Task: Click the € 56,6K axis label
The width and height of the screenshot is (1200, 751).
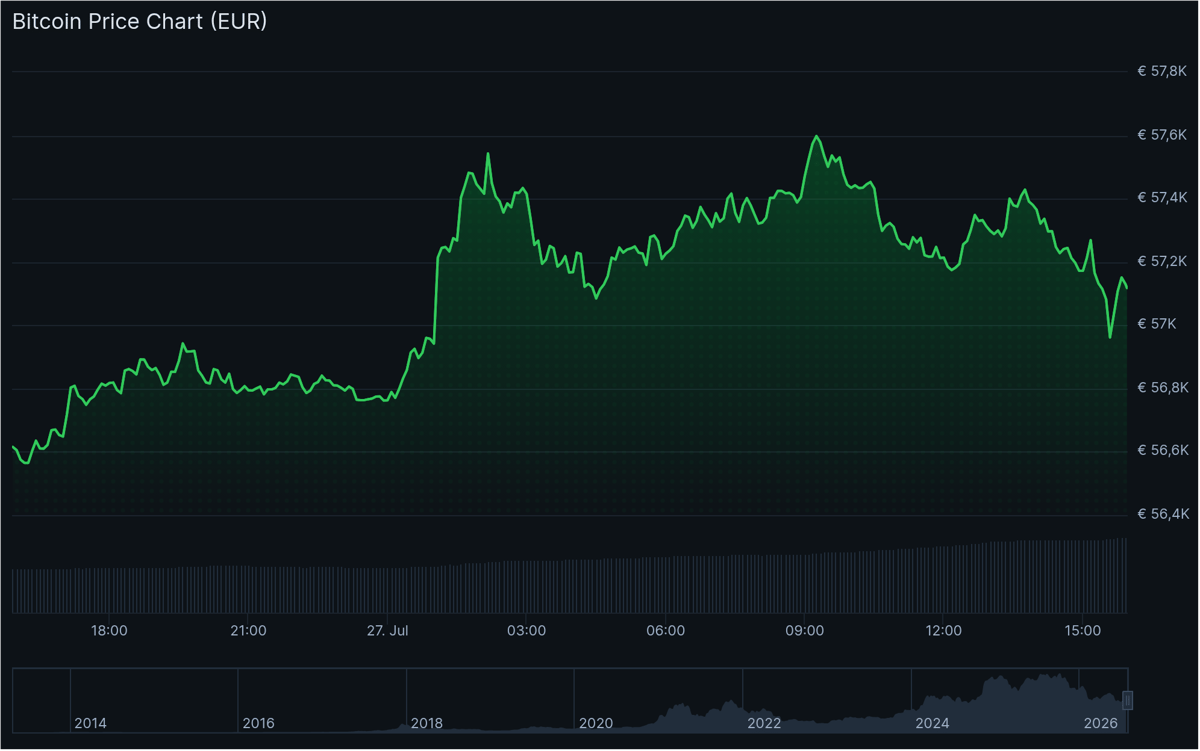Action: pyautogui.click(x=1162, y=451)
